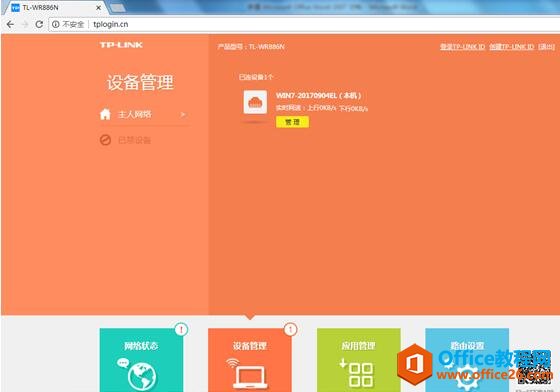Click the 设备管理 page heading
The width and height of the screenshot is (560, 392).
pyautogui.click(x=140, y=82)
